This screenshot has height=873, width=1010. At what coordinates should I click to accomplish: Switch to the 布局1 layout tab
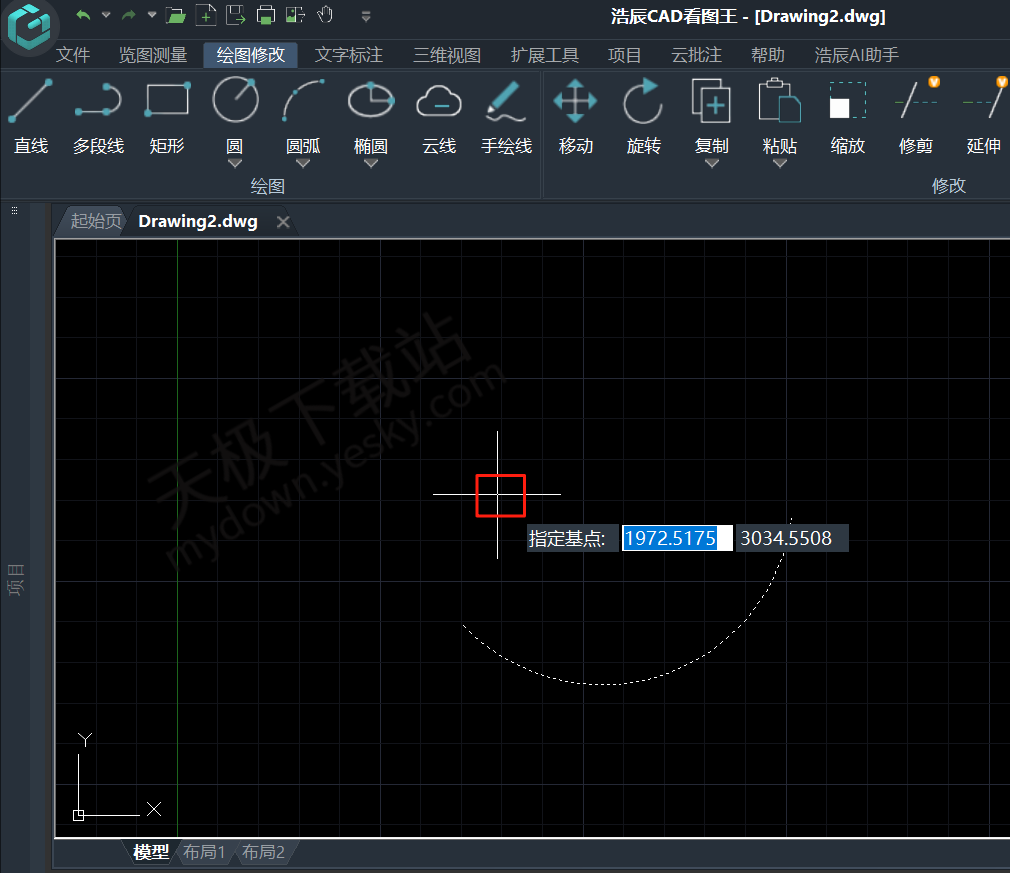204,852
